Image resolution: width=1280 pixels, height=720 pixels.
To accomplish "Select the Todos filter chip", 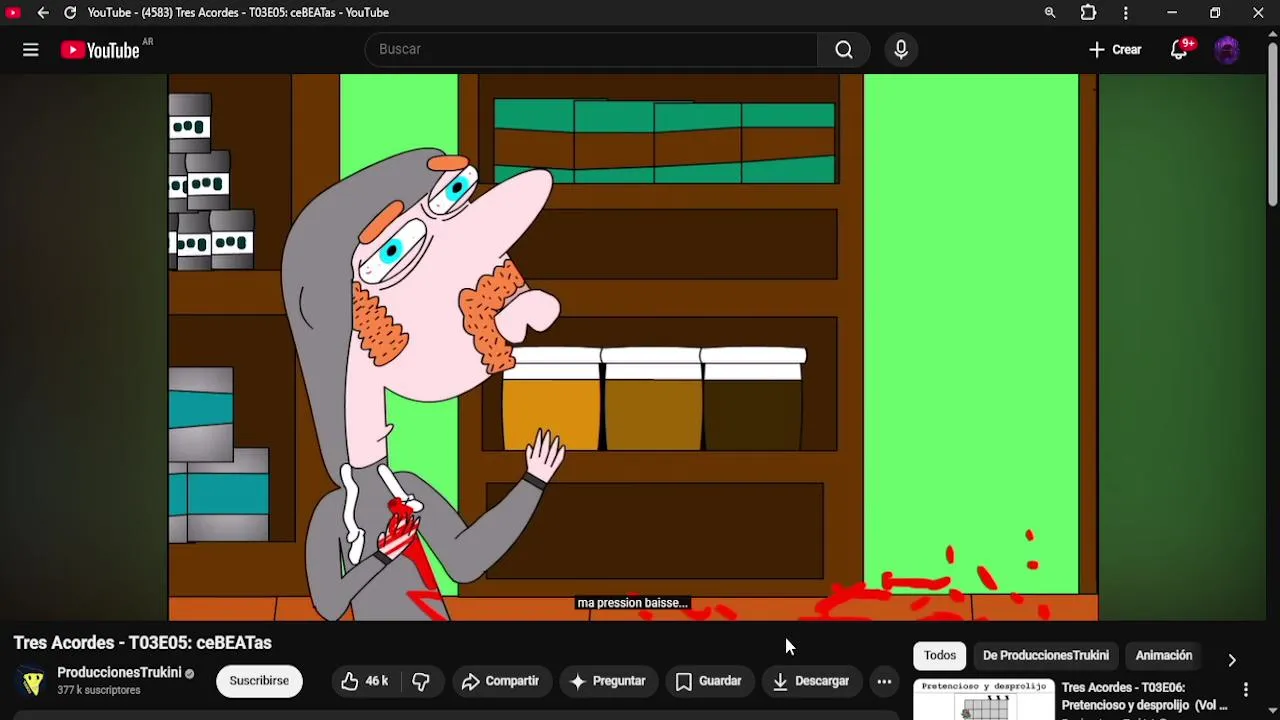I will coord(940,656).
